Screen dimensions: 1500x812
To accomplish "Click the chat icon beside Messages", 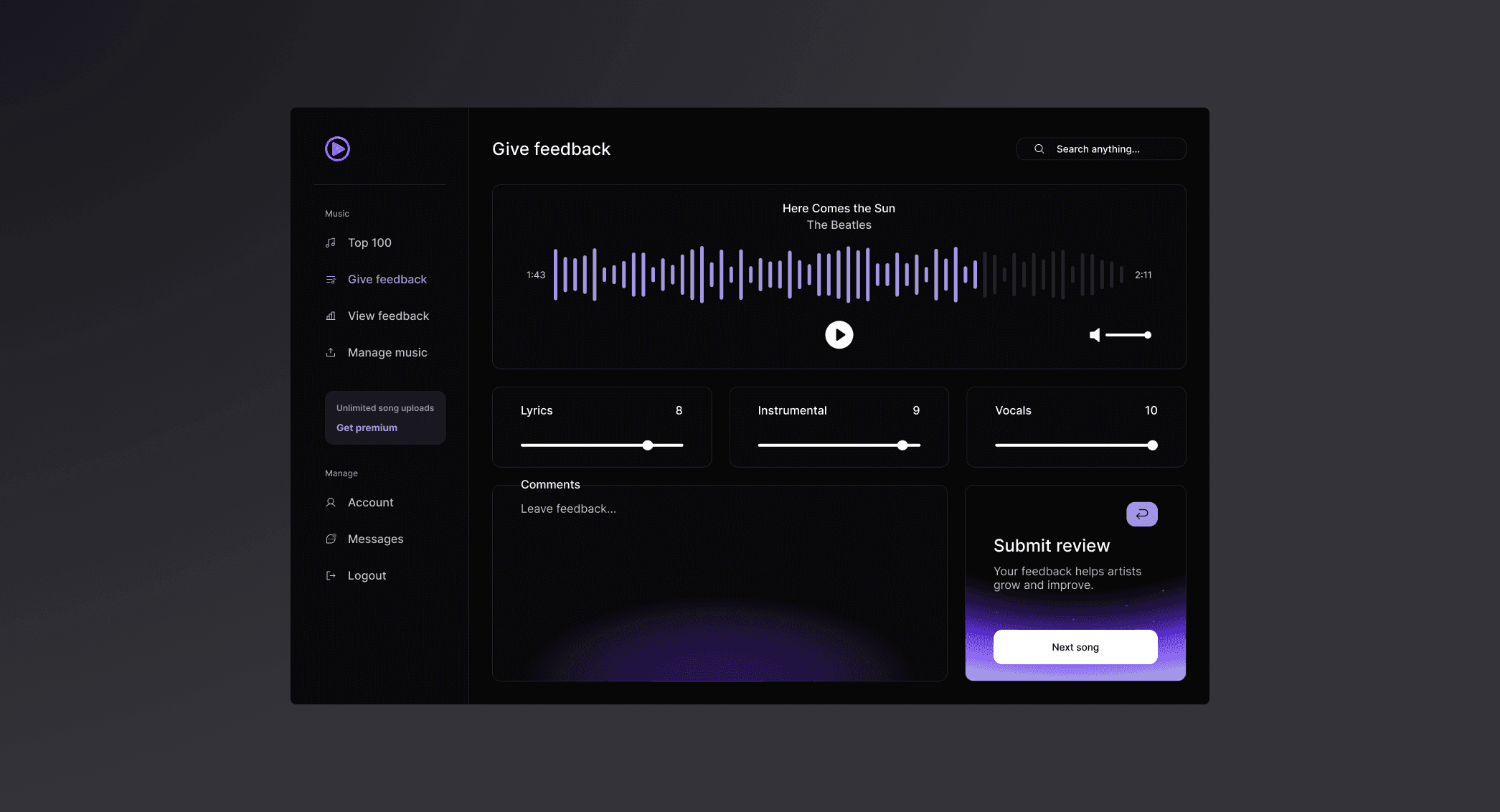I will [331, 539].
